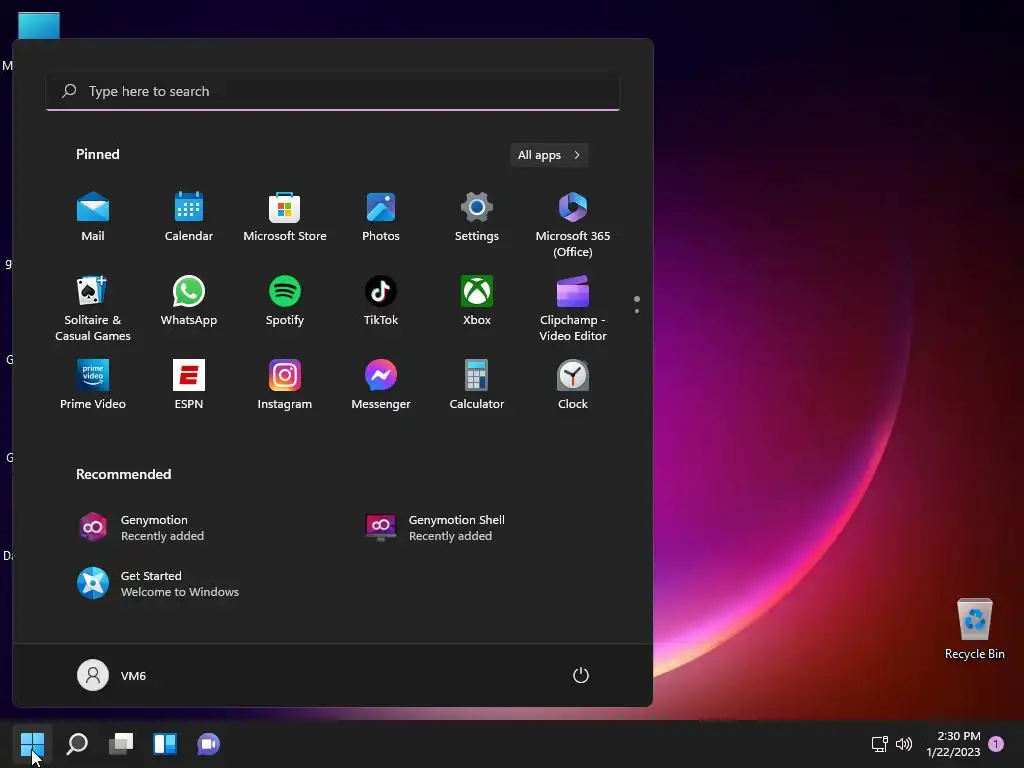Open taskbar Search magnifier
Viewport: 1024px width, 768px height.
coord(77,744)
